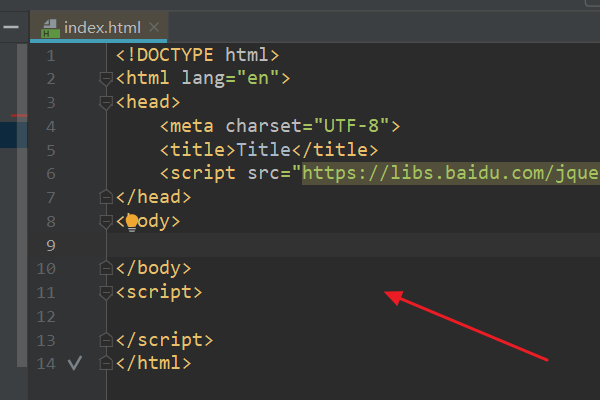
Task: Fold the script block on line 11
Action: pyautogui.click(x=106, y=292)
